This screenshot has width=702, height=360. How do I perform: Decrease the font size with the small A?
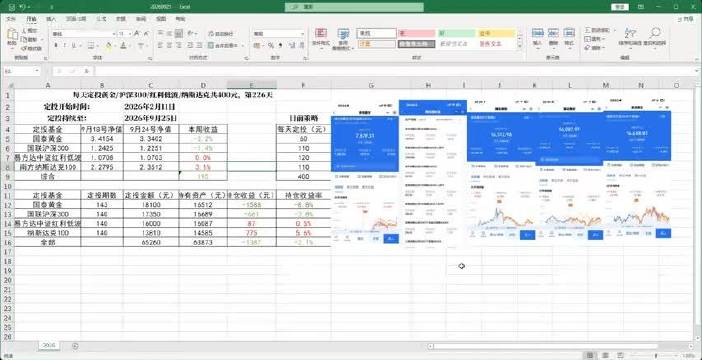tap(147, 34)
